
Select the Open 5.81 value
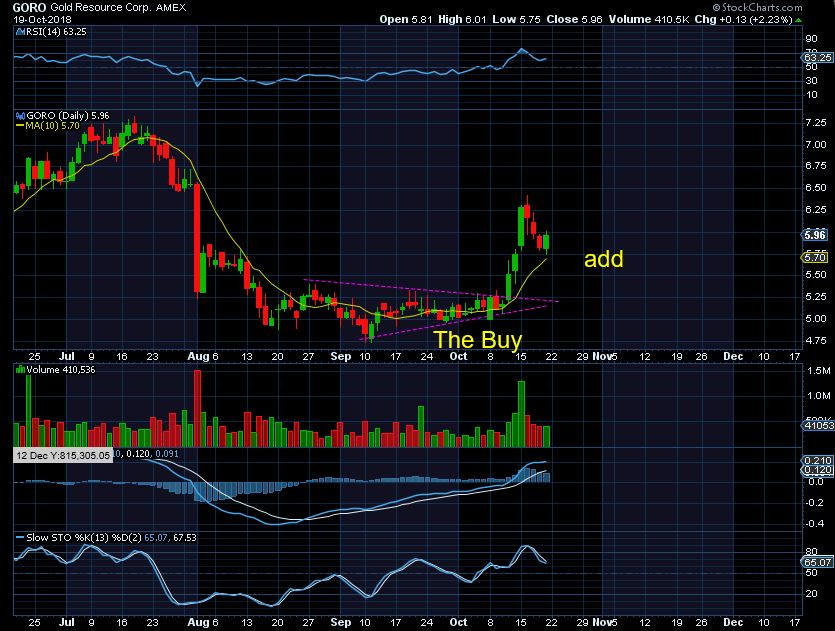406,19
